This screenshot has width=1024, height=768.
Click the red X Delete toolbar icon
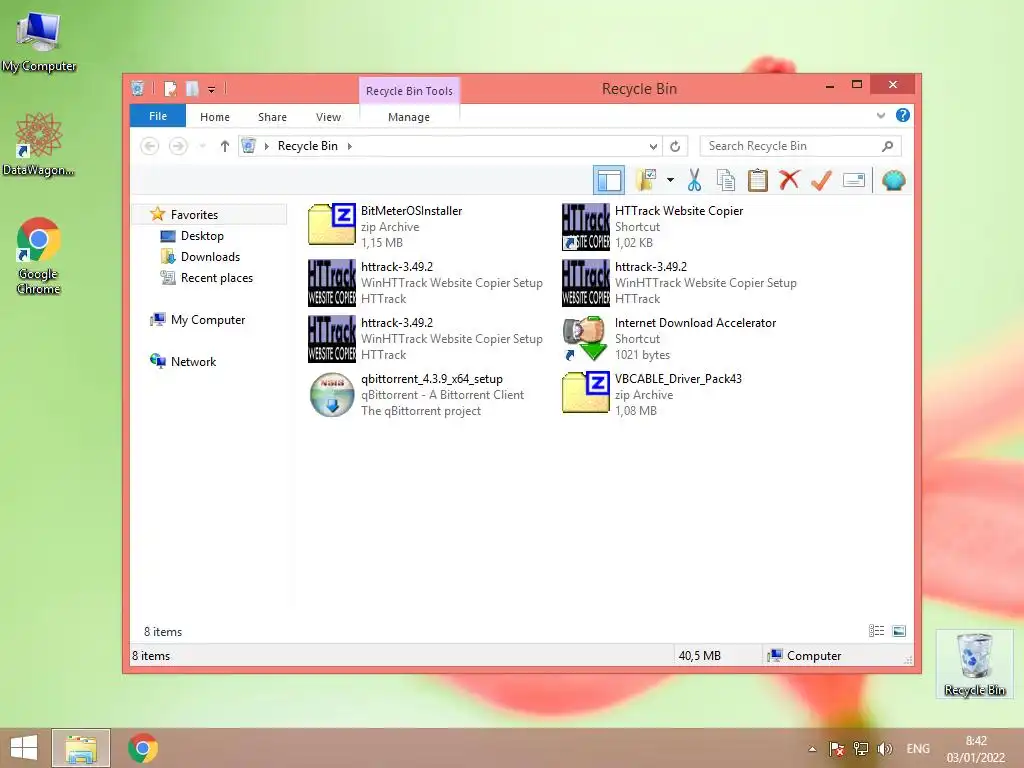tap(789, 180)
